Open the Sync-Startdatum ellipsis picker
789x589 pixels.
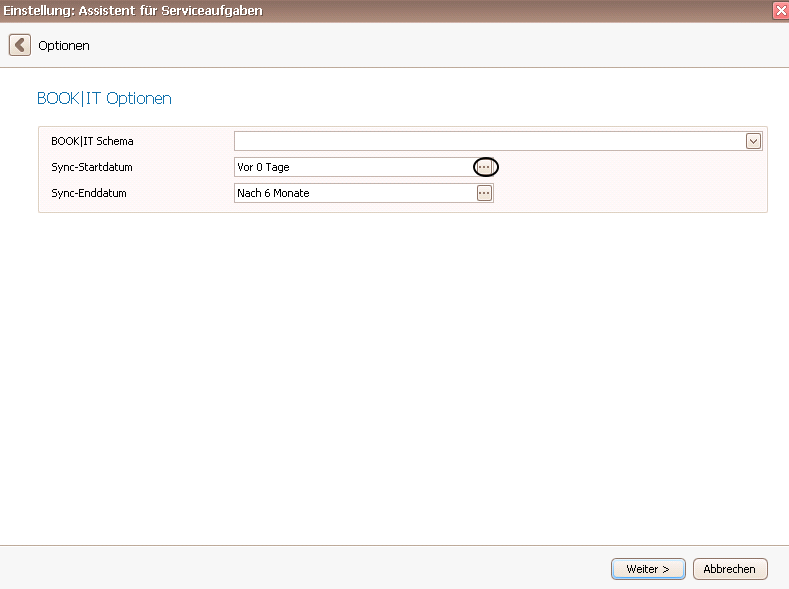[x=485, y=167]
